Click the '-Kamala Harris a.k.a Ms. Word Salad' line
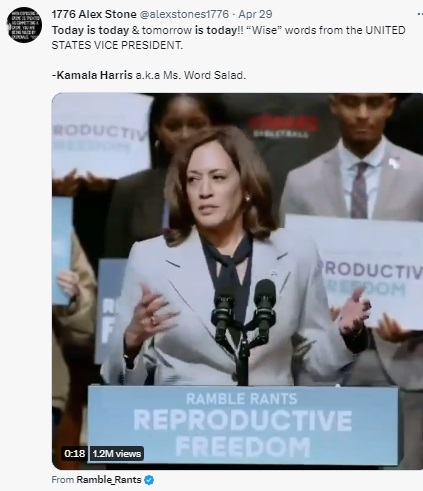The height and width of the screenshot is (491, 423). point(149,75)
